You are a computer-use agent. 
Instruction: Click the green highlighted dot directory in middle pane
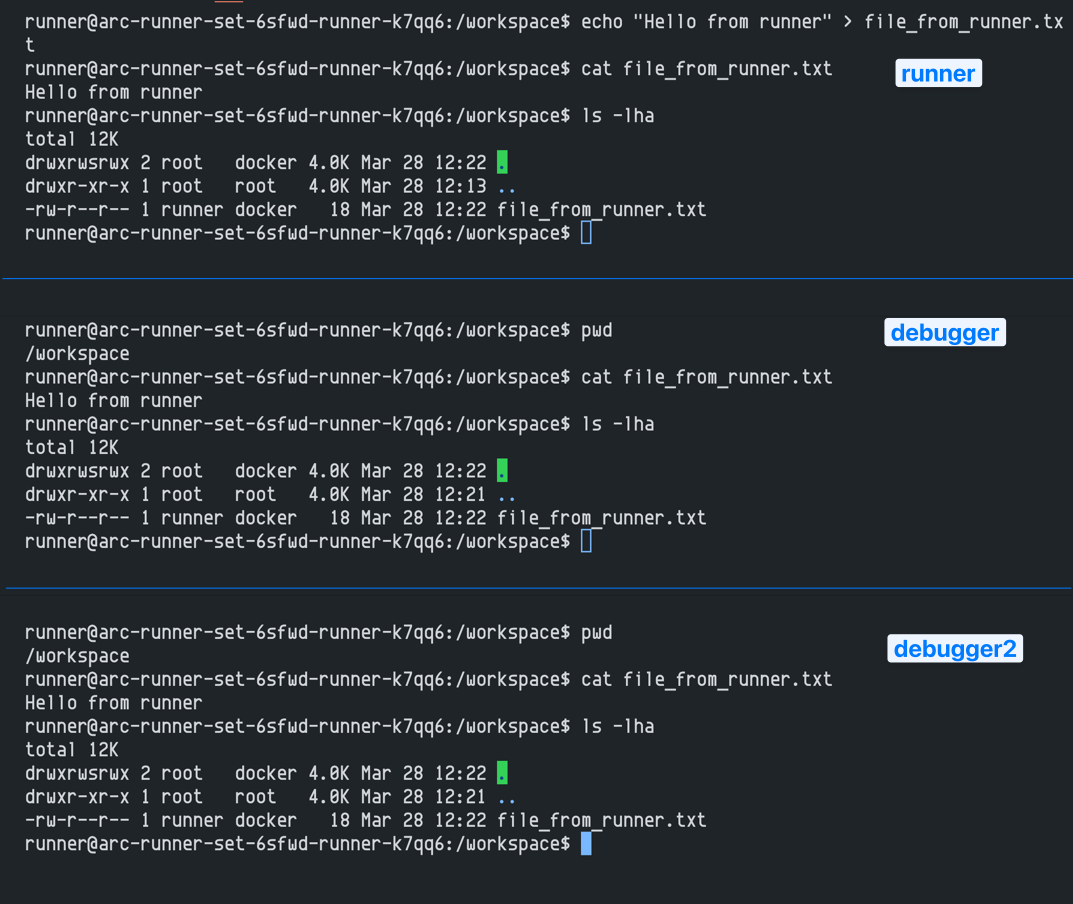(502, 470)
